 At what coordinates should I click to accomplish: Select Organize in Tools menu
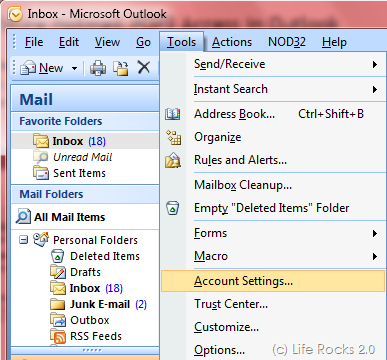(273, 137)
